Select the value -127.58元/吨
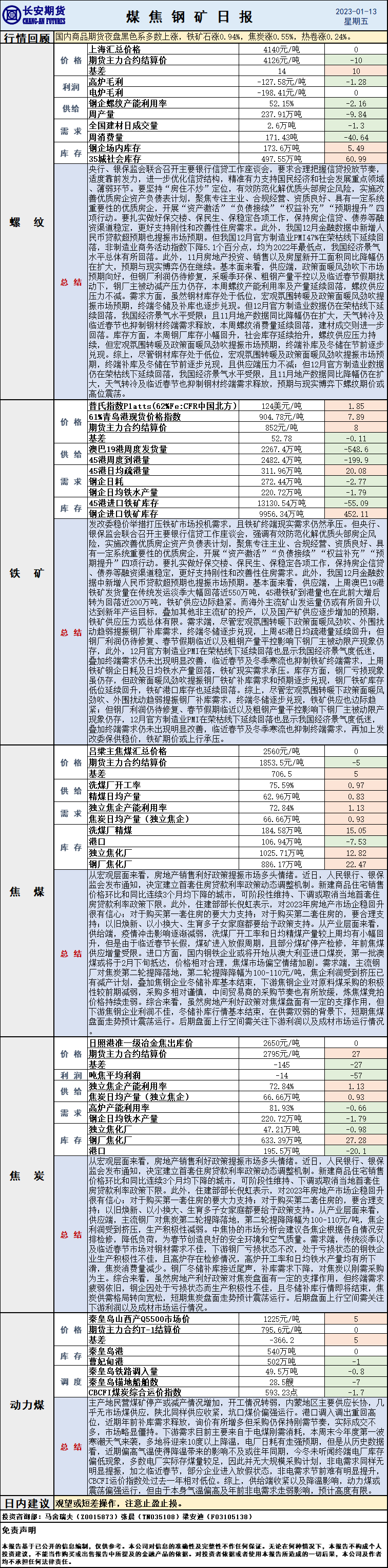The height and width of the screenshot is (1568, 388). pos(281,82)
